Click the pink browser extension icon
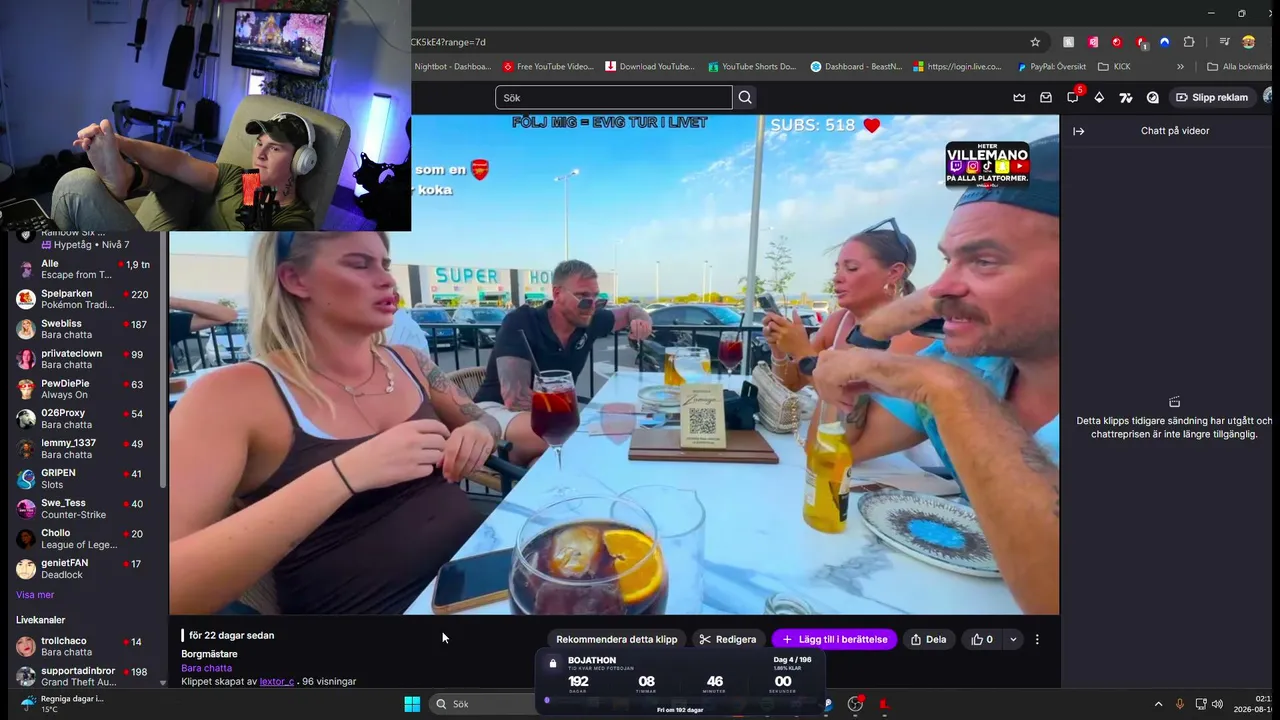This screenshot has width=1280, height=720. click(x=1093, y=42)
